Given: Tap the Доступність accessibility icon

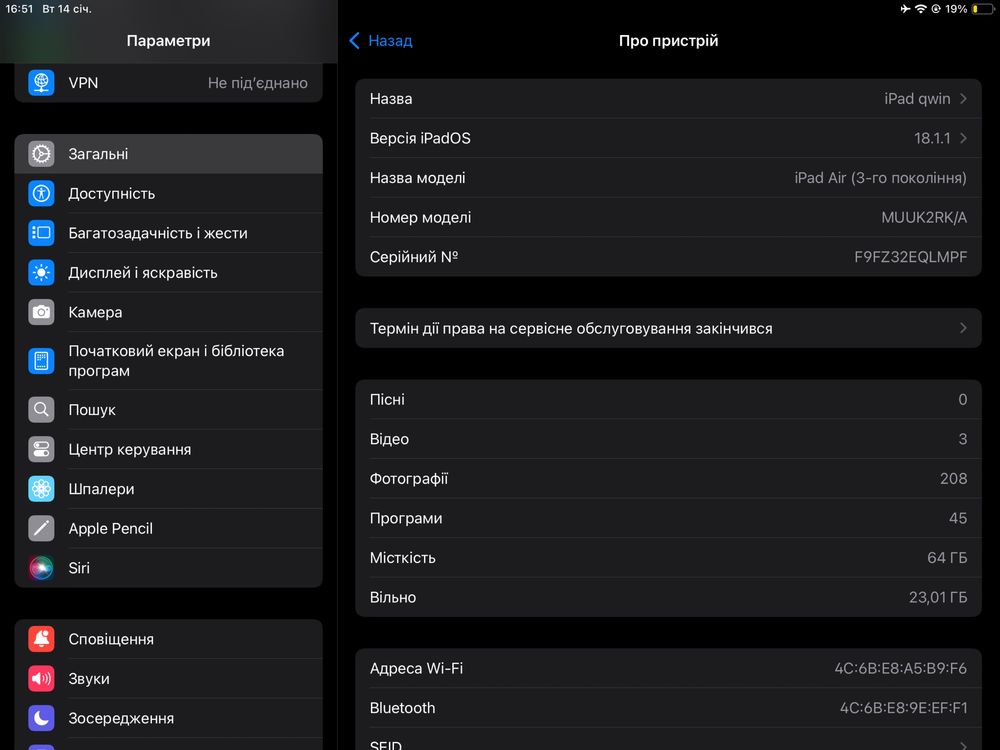Looking at the screenshot, I should (x=41, y=193).
